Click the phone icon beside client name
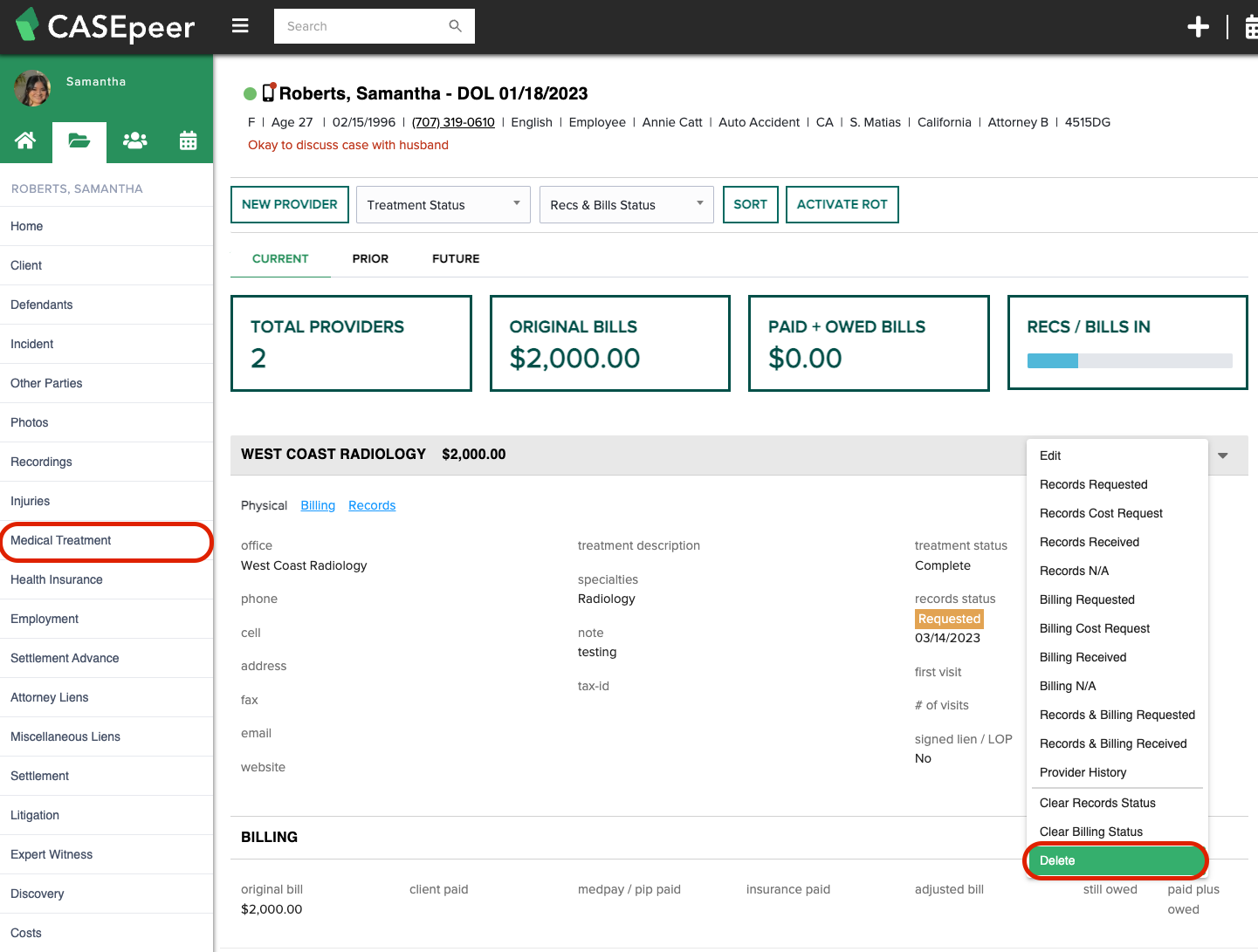The width and height of the screenshot is (1258, 952). (x=269, y=92)
